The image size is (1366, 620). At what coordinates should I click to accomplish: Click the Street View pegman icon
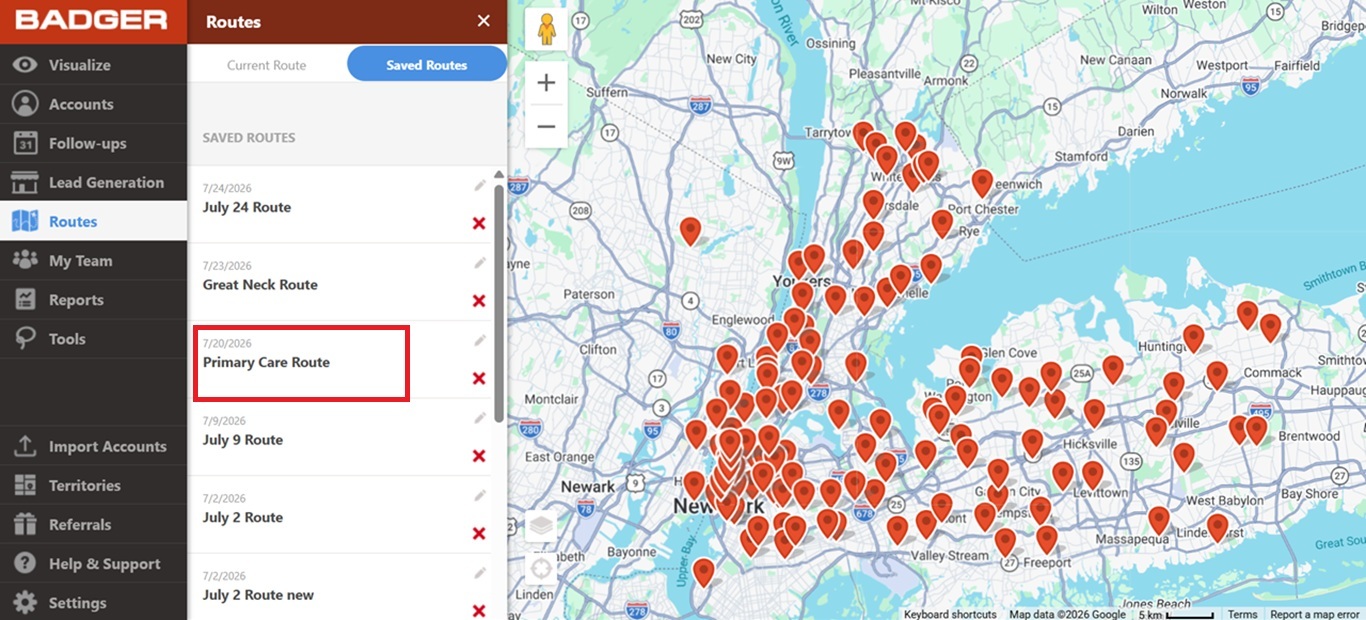tap(546, 31)
